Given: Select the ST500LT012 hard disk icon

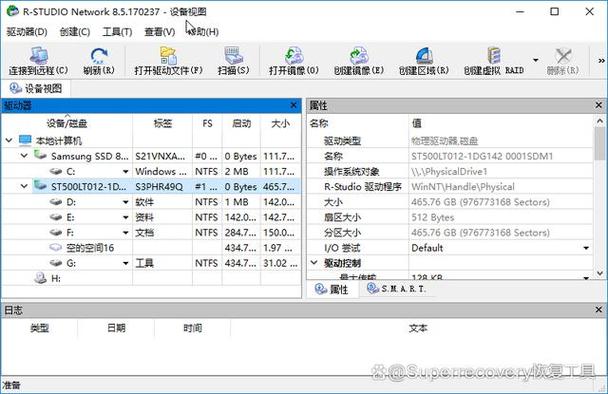Looking at the screenshot, I should click(40, 185).
